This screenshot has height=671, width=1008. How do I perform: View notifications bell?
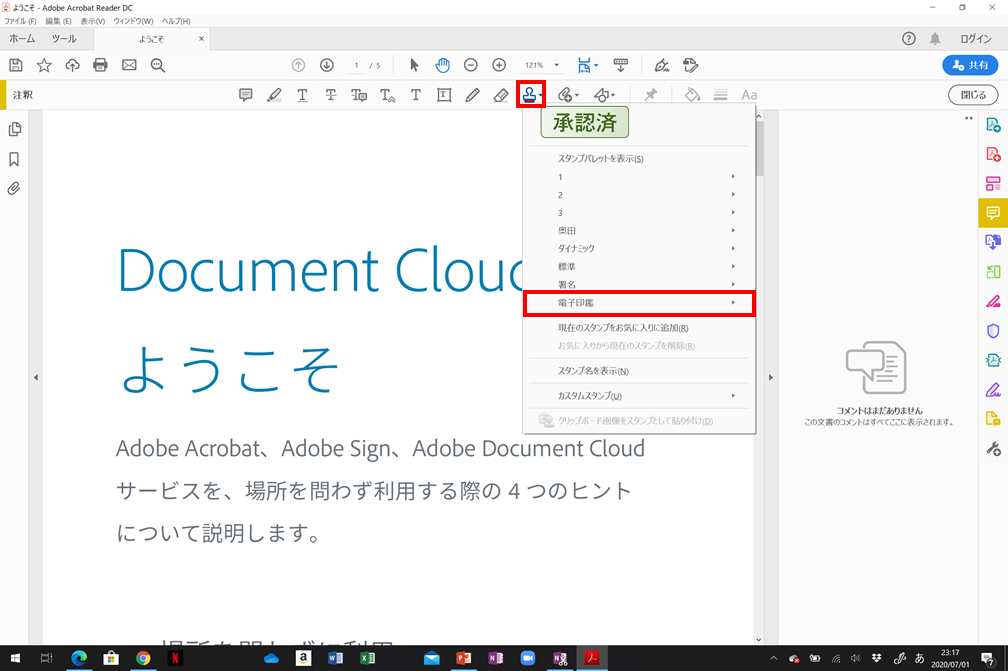point(935,39)
